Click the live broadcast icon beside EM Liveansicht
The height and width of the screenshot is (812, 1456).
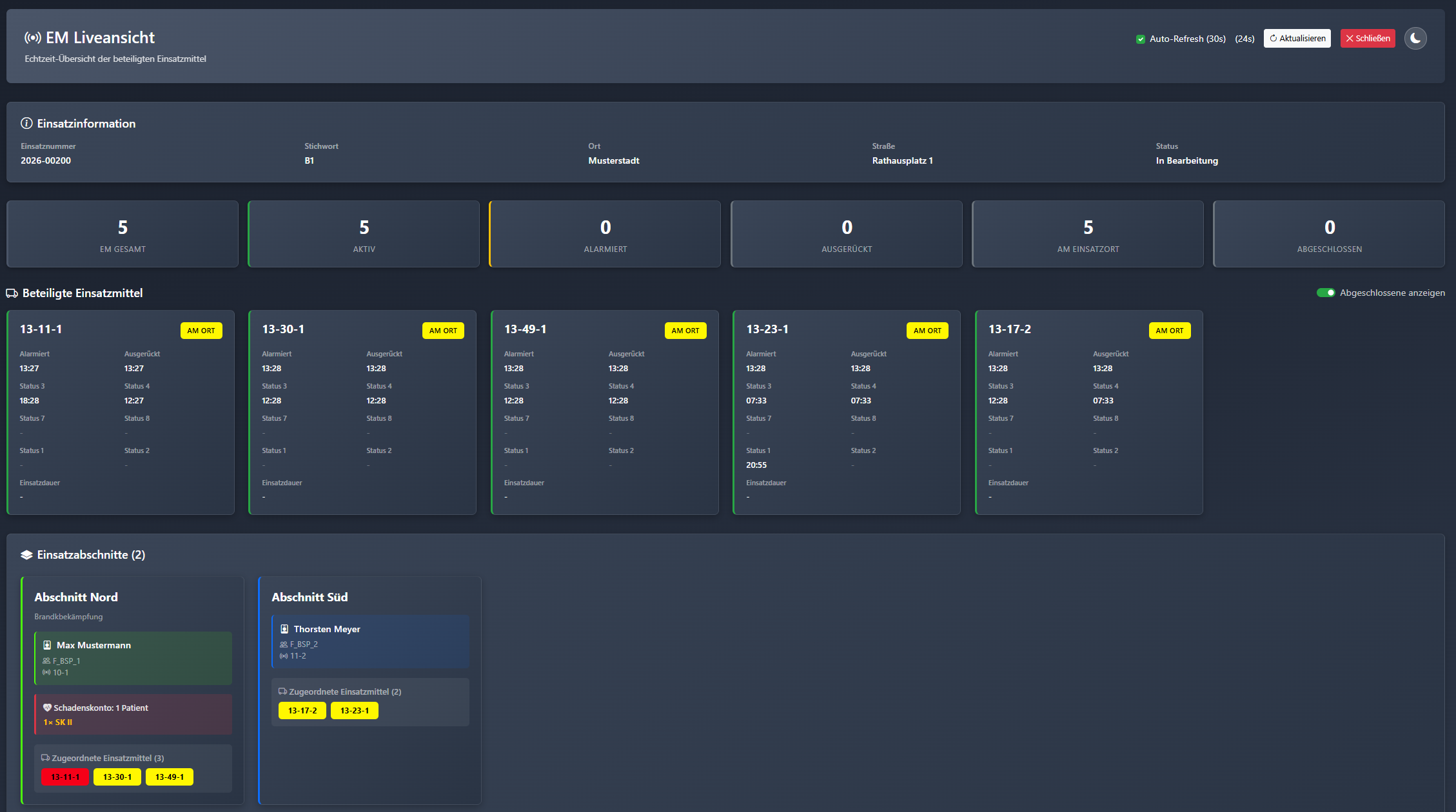click(x=33, y=38)
